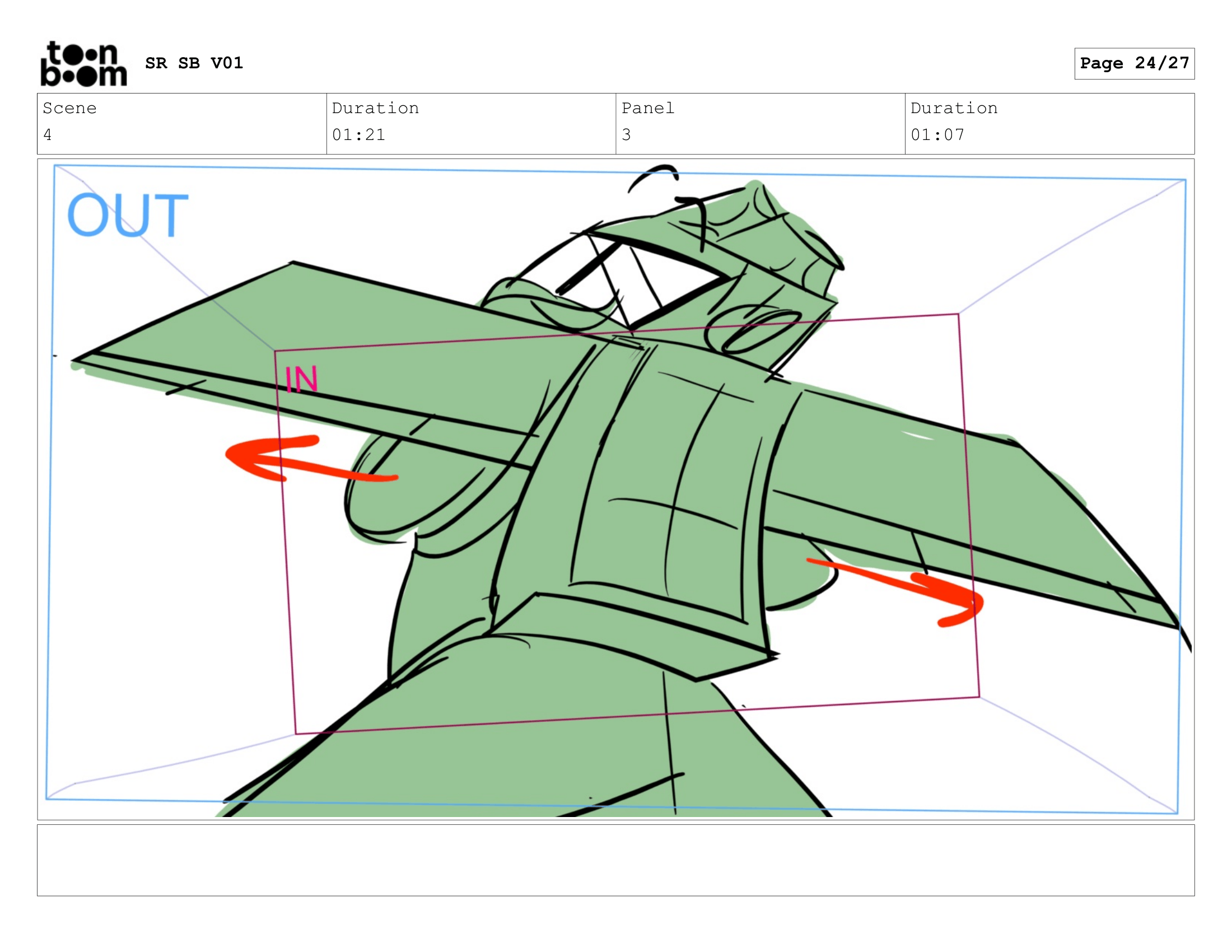The image size is (1232, 952).
Task: Click the empty notes box below panel
Action: [x=615, y=860]
